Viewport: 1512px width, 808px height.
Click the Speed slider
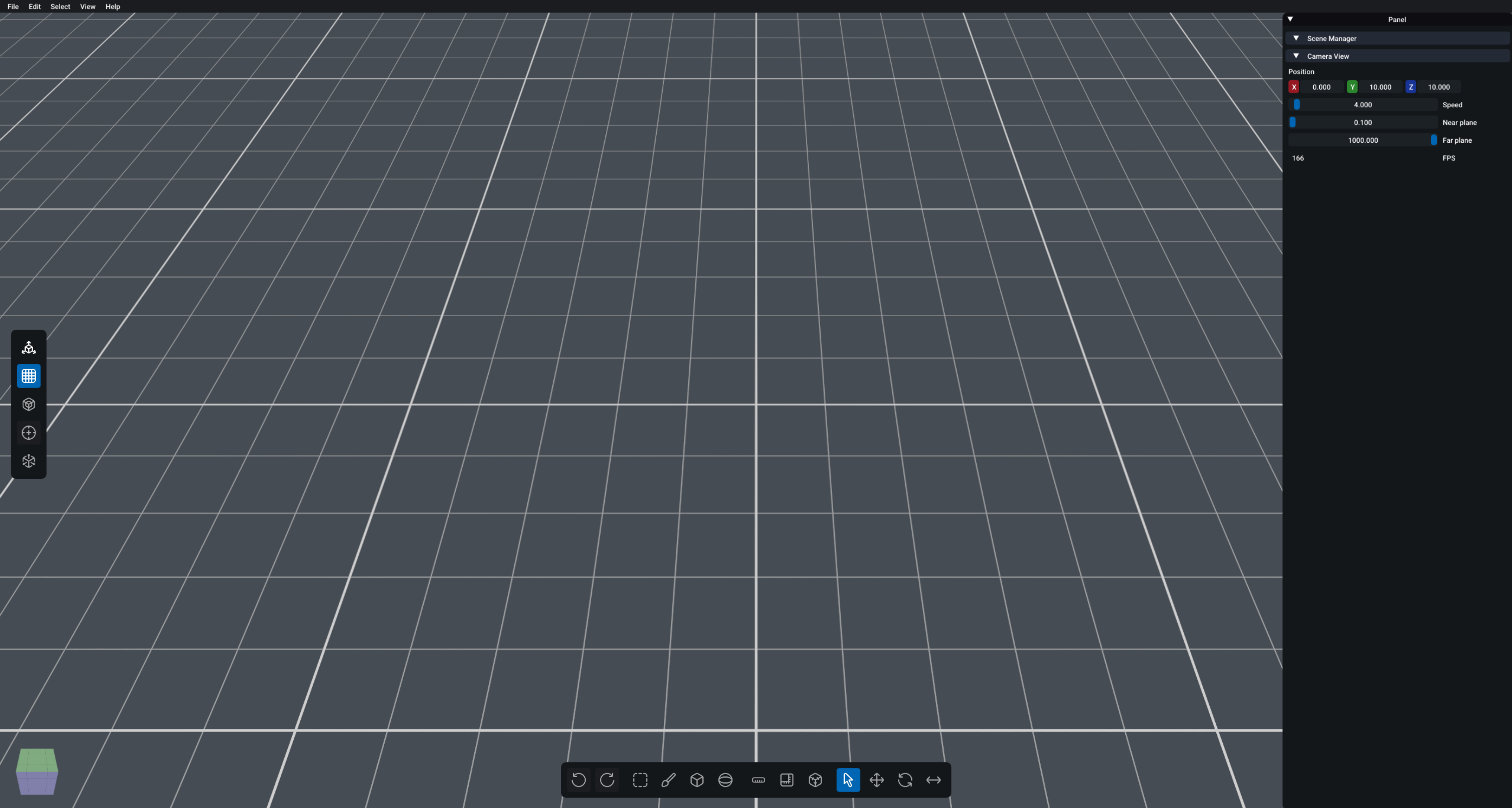(1362, 104)
